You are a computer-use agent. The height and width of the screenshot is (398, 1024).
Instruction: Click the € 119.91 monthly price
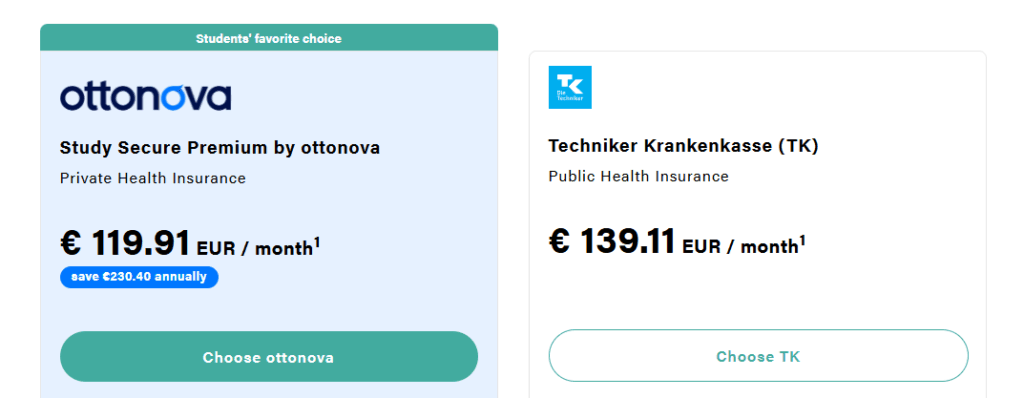(125, 242)
